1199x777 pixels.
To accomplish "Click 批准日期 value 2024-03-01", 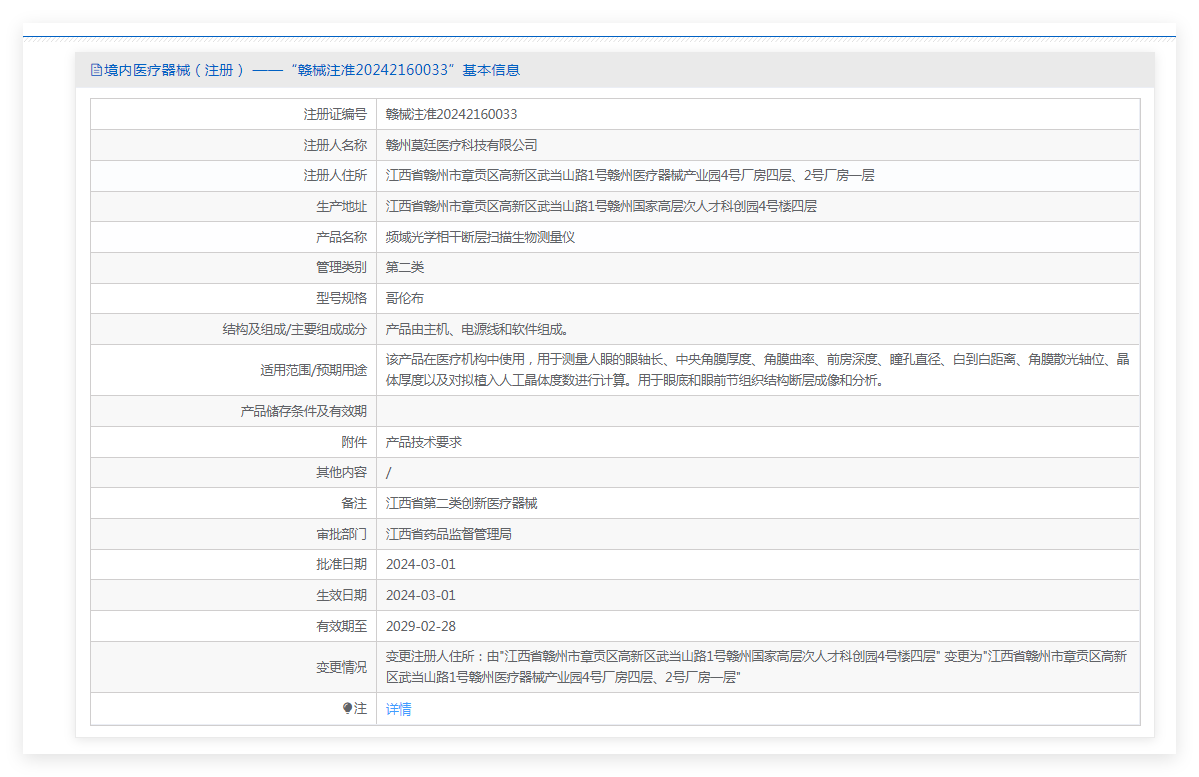I will tap(421, 564).
